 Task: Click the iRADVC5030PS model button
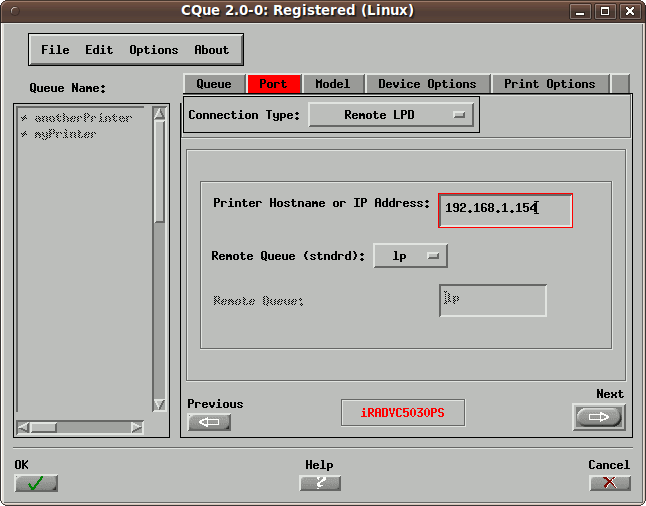point(402,413)
